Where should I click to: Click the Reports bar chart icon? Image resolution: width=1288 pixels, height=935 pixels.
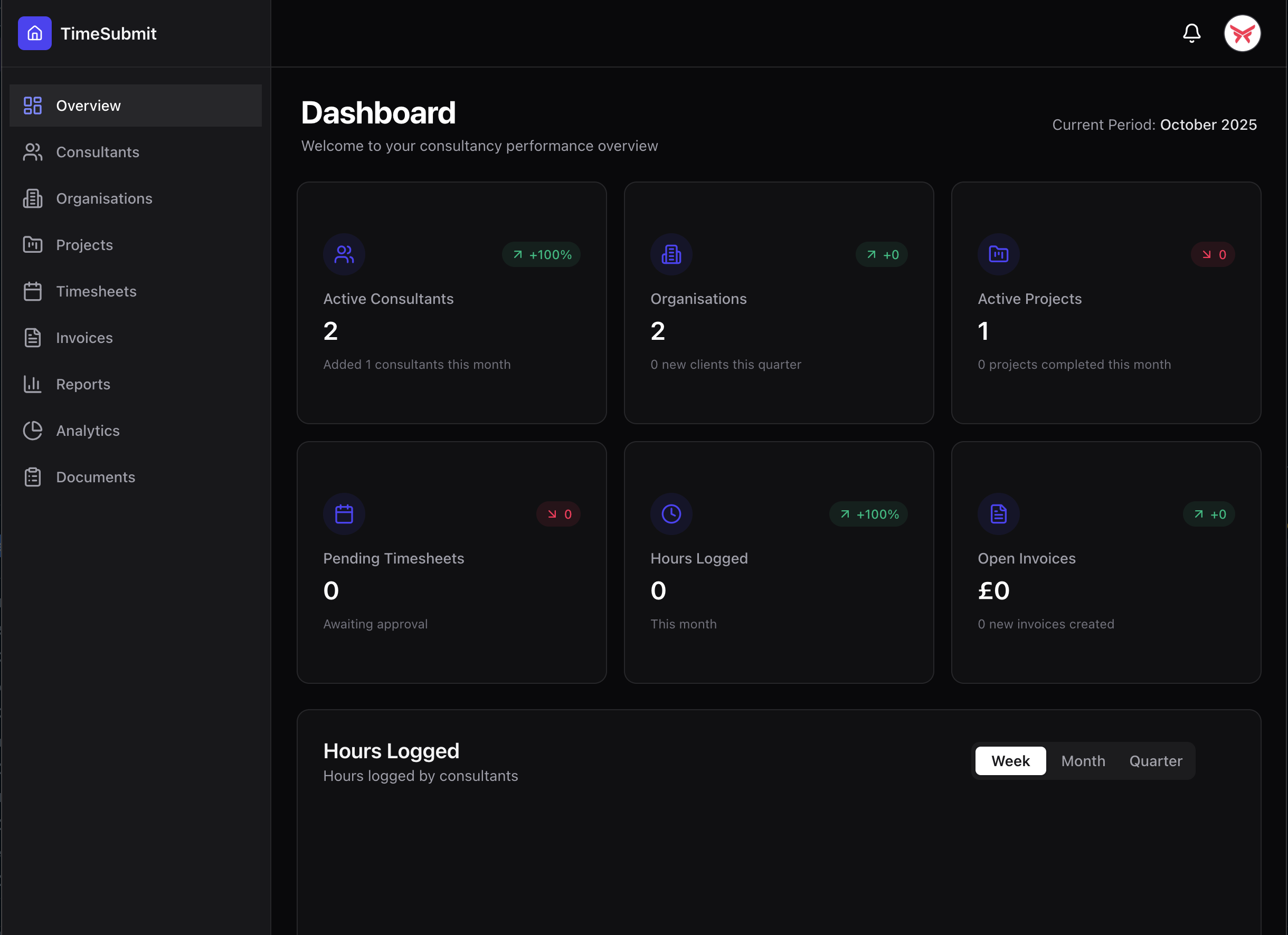click(x=32, y=384)
